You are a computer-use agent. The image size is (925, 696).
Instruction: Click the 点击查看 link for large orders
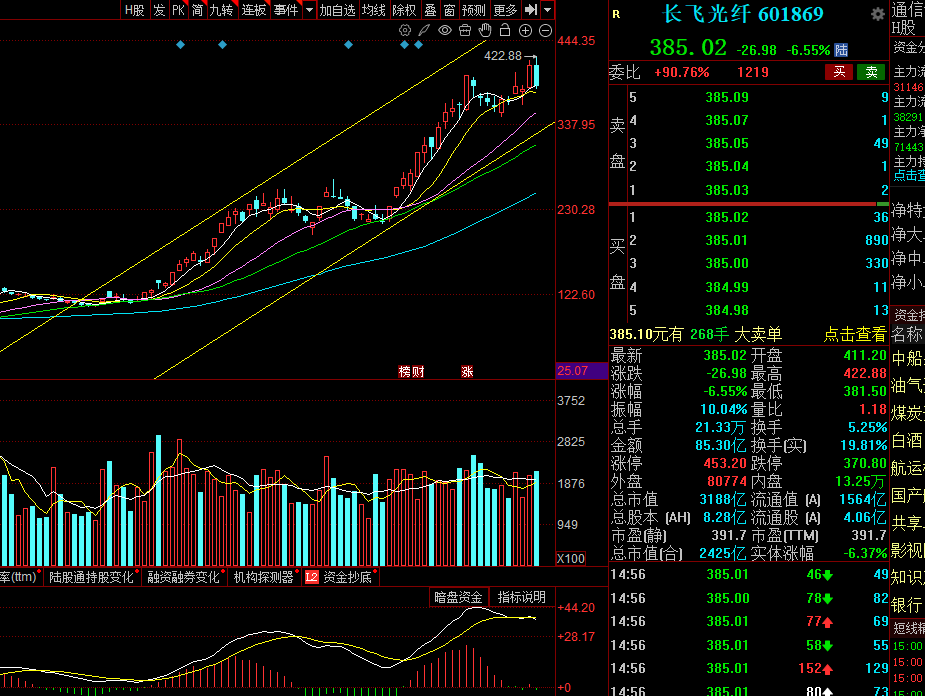(855, 334)
